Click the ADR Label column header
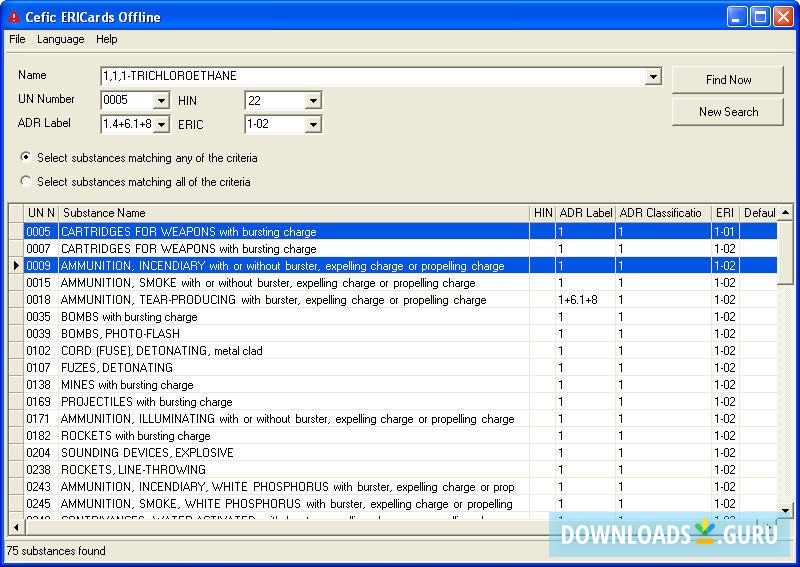 pyautogui.click(x=585, y=213)
